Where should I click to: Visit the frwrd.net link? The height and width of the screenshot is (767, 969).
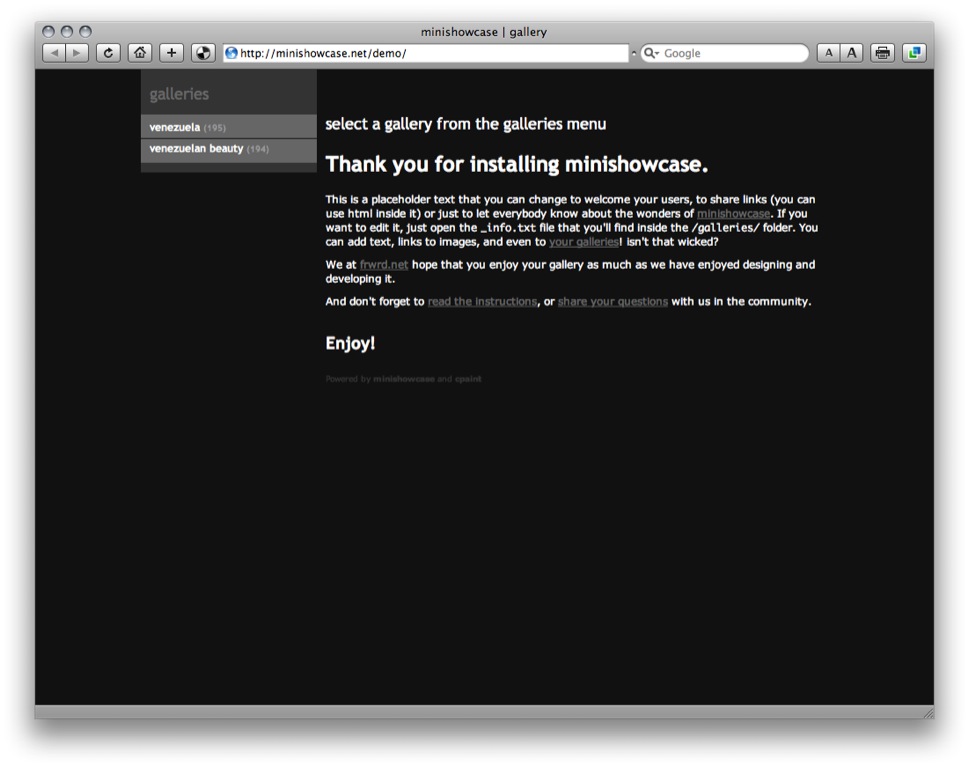tap(384, 265)
